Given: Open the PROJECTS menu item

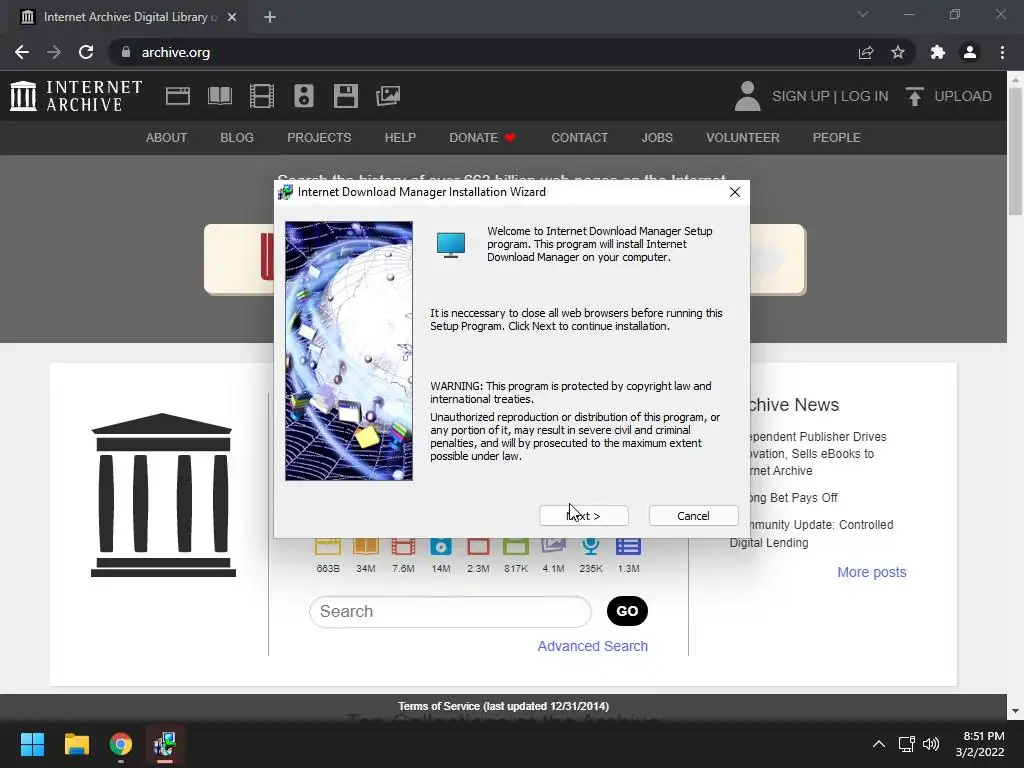Looking at the screenshot, I should click(x=319, y=138).
